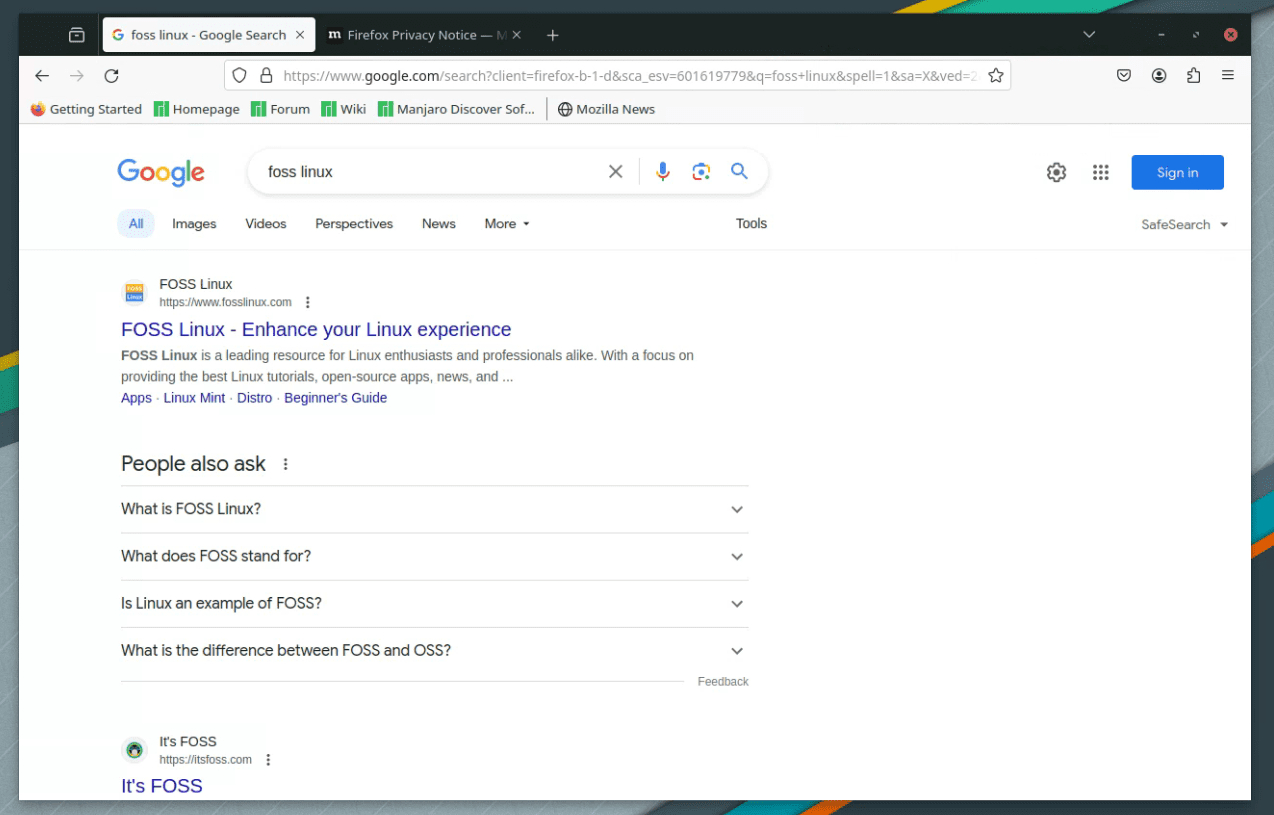Open the tracking protection shield icon
The width and height of the screenshot is (1274, 815).
(239, 75)
